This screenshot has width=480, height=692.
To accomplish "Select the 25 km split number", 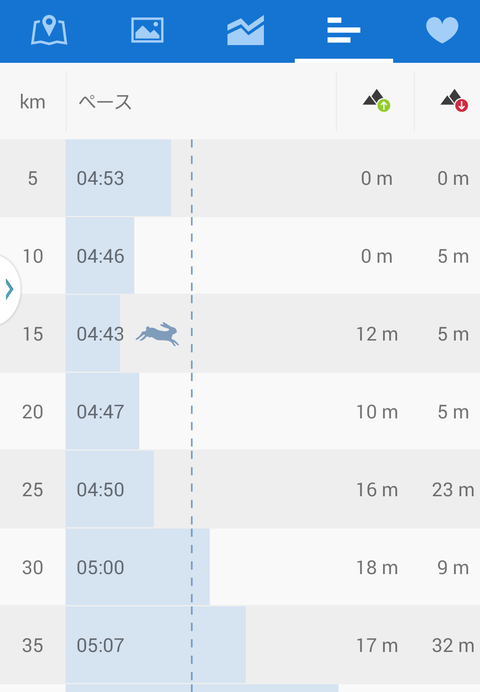I will [x=33, y=489].
